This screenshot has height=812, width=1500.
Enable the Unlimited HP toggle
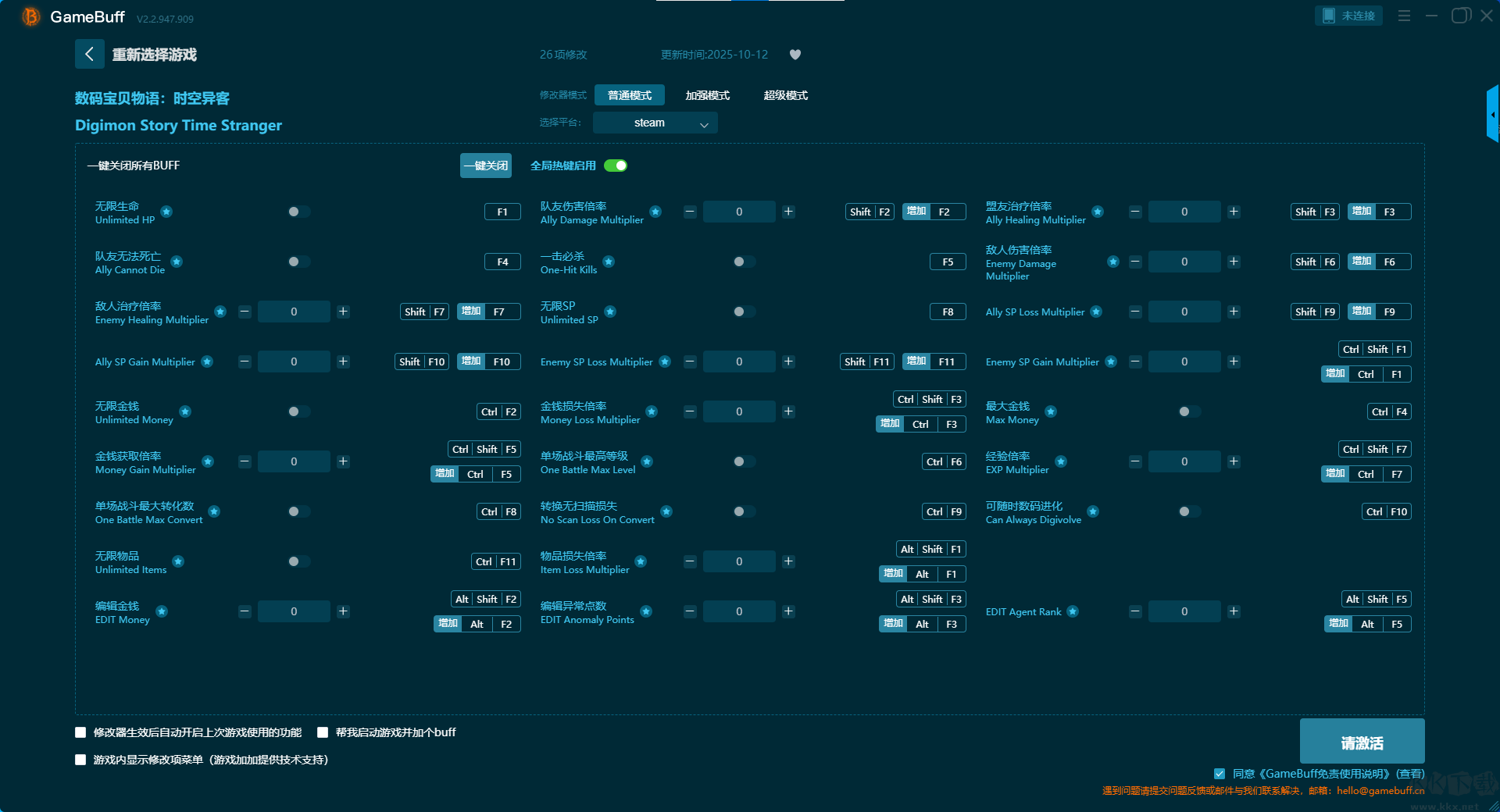[298, 212]
